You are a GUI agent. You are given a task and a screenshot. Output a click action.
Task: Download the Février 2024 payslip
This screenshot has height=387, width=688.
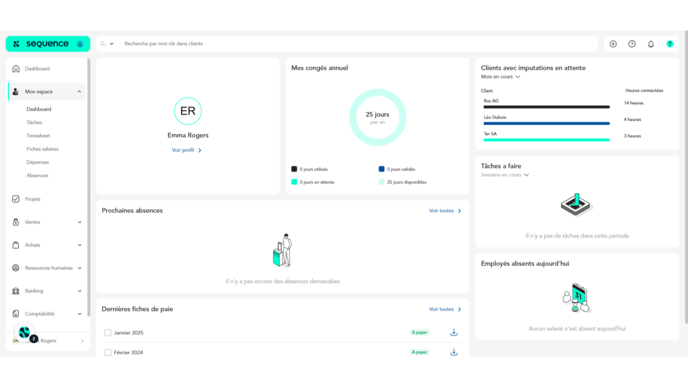tap(454, 352)
